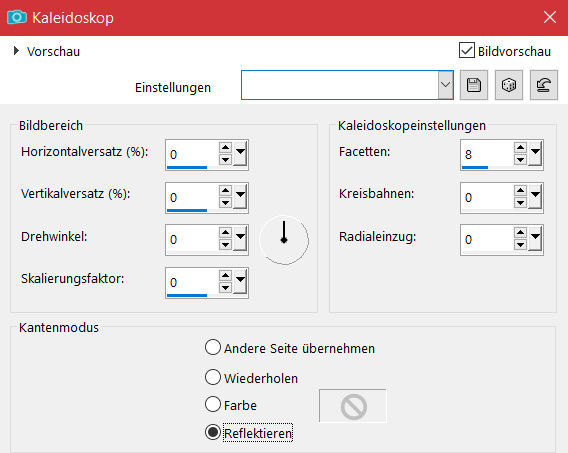The height and width of the screenshot is (453, 568).
Task: Choose Andere Seite übernehmen option
Action: coord(213,347)
